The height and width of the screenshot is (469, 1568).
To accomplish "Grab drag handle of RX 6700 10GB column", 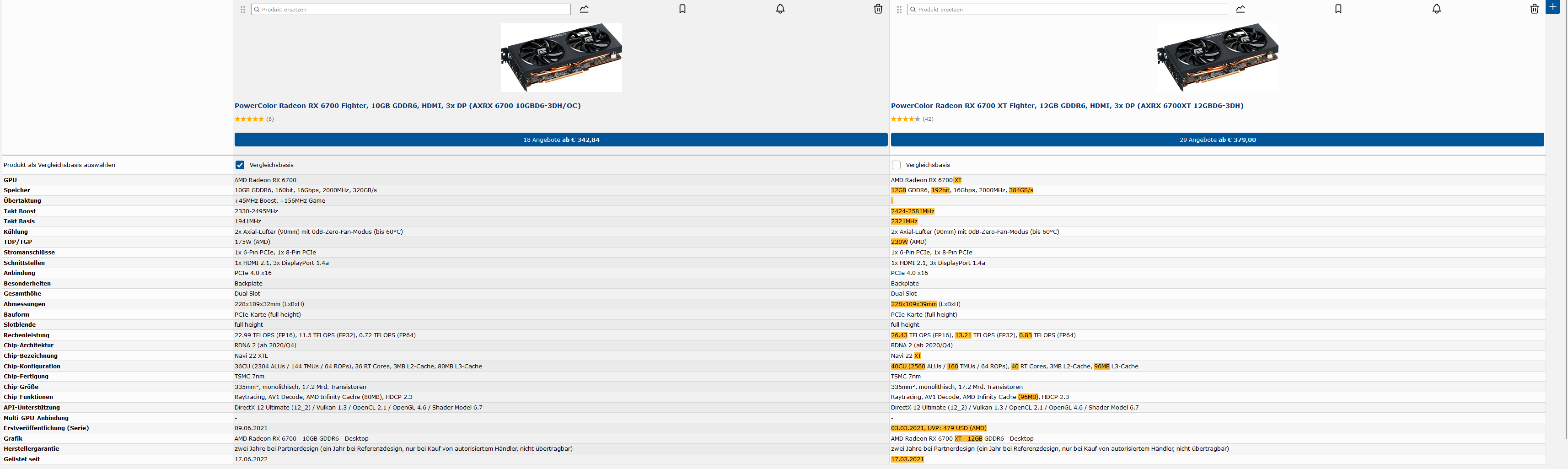I will pyautogui.click(x=243, y=10).
